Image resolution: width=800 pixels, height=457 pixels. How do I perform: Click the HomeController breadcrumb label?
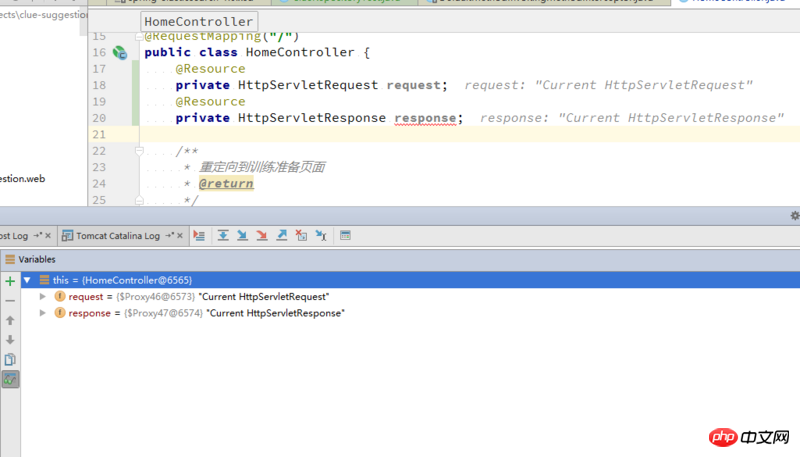click(198, 21)
